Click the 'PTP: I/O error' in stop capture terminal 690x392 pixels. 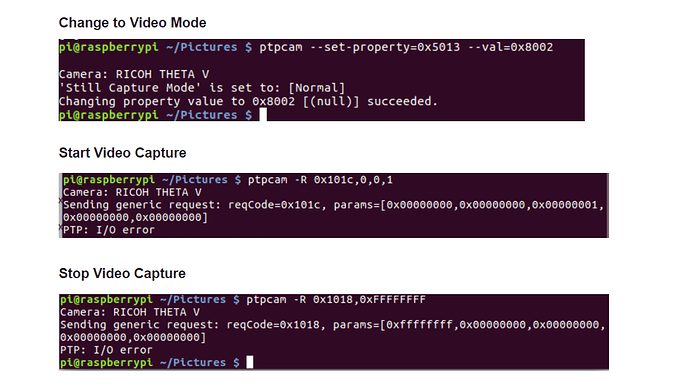click(106, 350)
